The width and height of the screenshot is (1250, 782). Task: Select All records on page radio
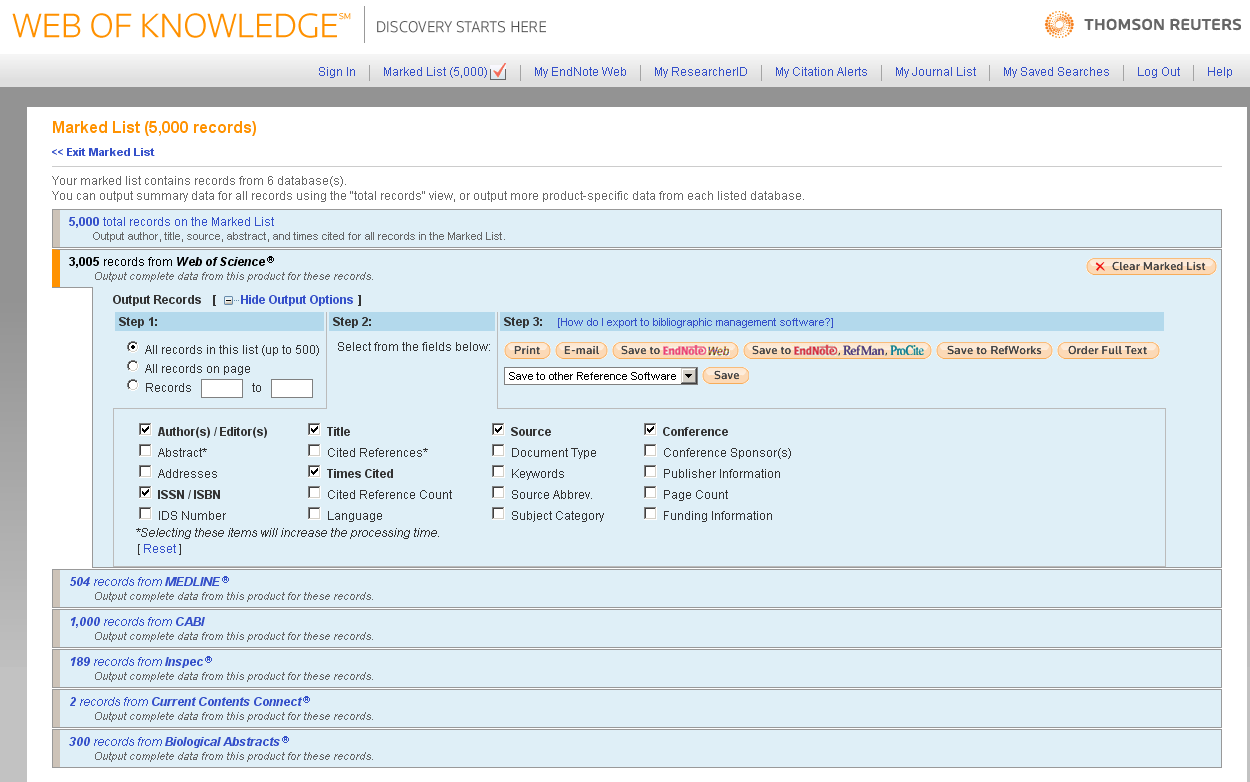coord(132,366)
